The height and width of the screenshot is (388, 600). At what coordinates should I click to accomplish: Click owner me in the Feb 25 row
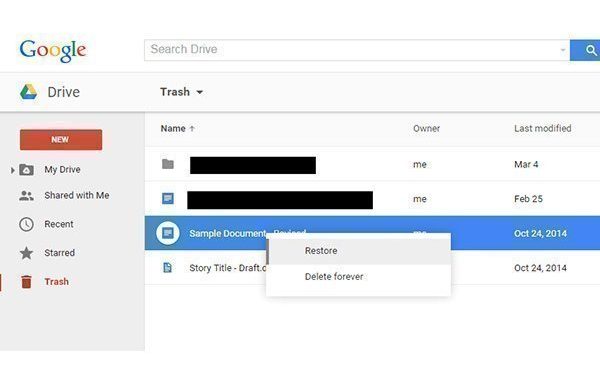pyautogui.click(x=420, y=199)
